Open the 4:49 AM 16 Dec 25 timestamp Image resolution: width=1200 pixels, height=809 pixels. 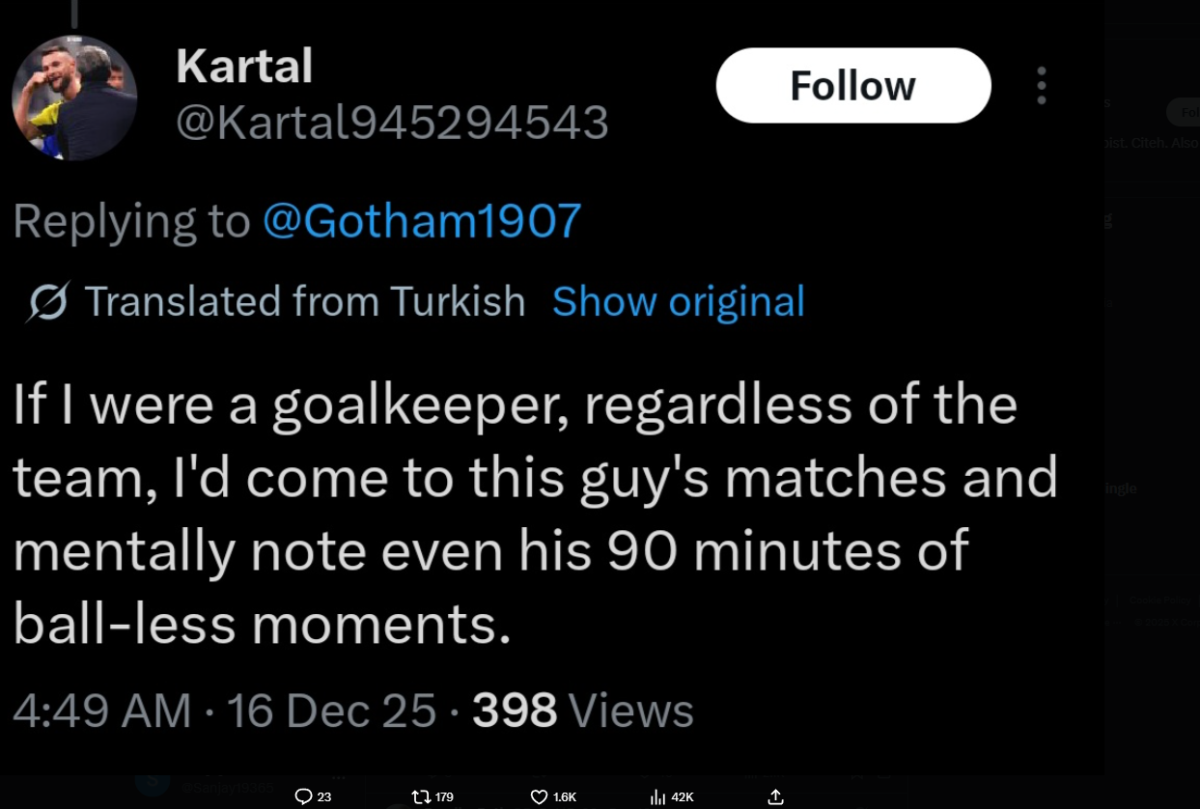point(225,711)
